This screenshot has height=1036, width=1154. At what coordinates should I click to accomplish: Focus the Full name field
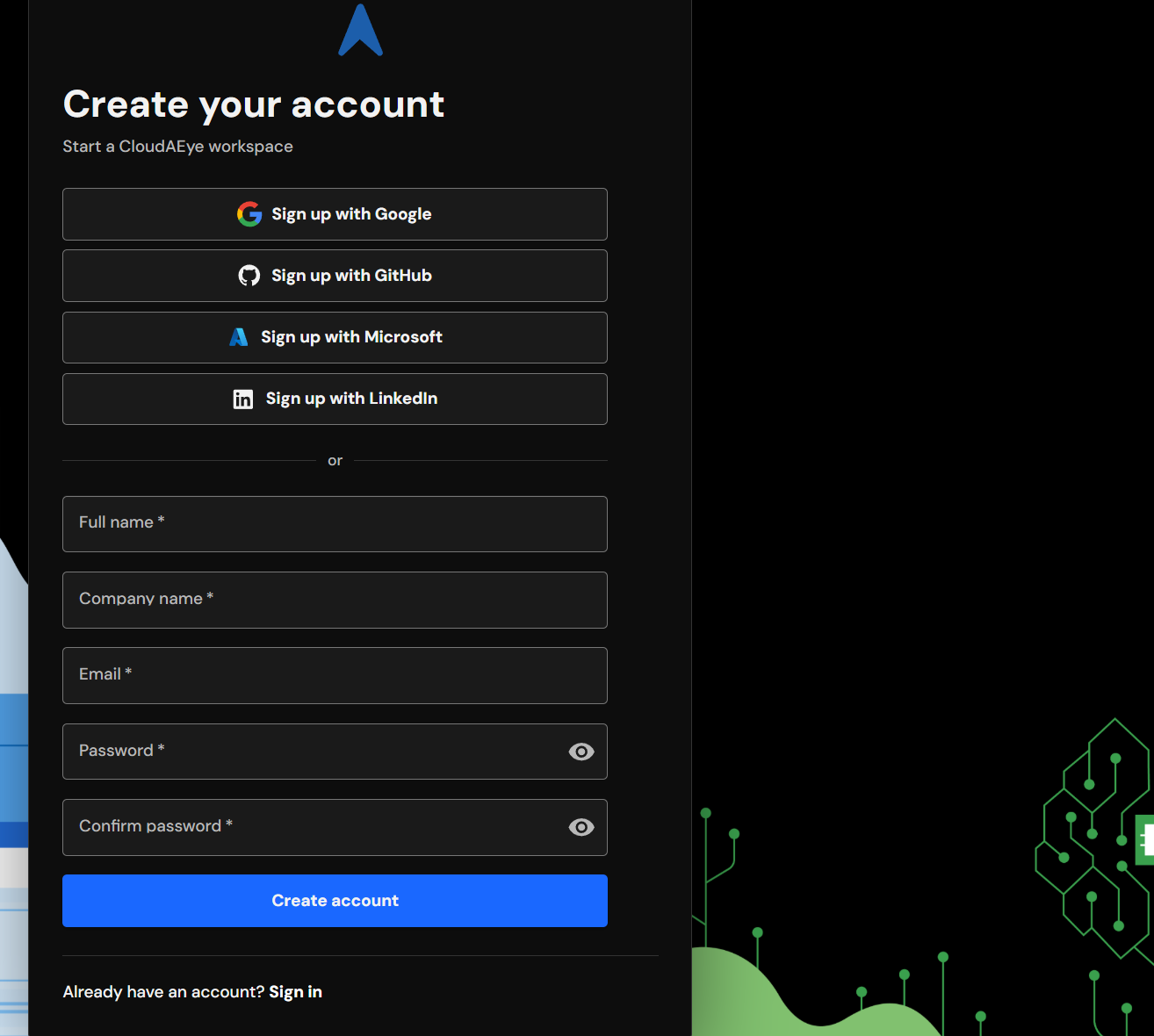[335, 524]
